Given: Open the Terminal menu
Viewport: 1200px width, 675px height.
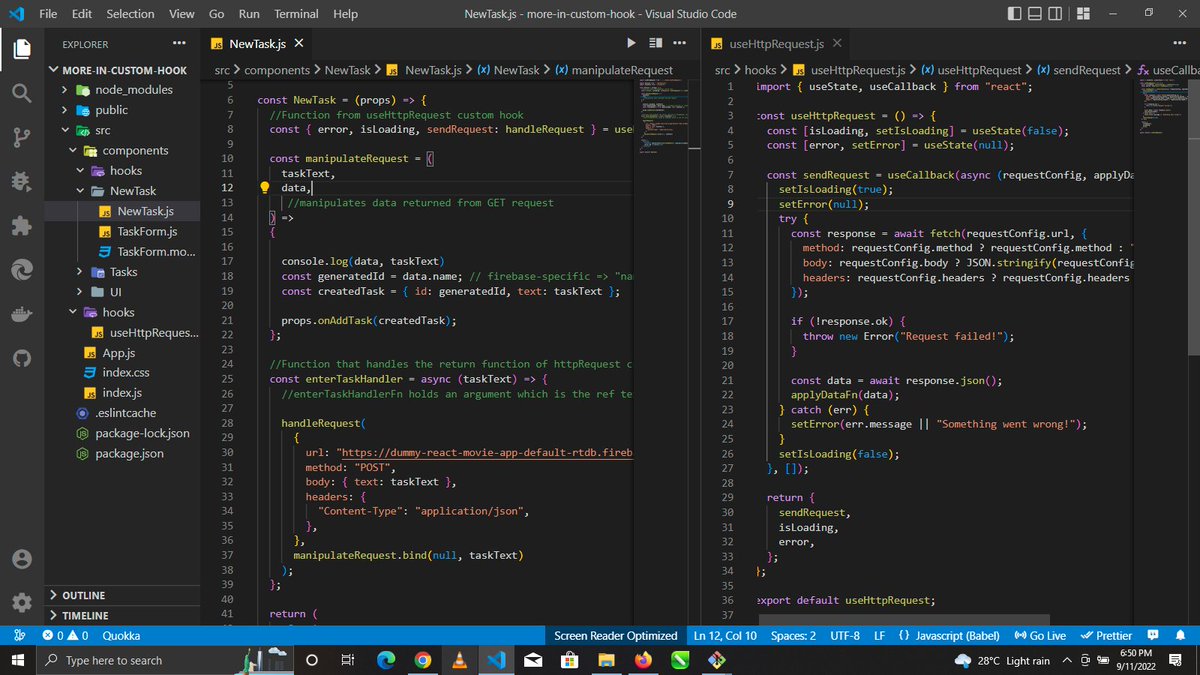Looking at the screenshot, I should pyautogui.click(x=296, y=14).
